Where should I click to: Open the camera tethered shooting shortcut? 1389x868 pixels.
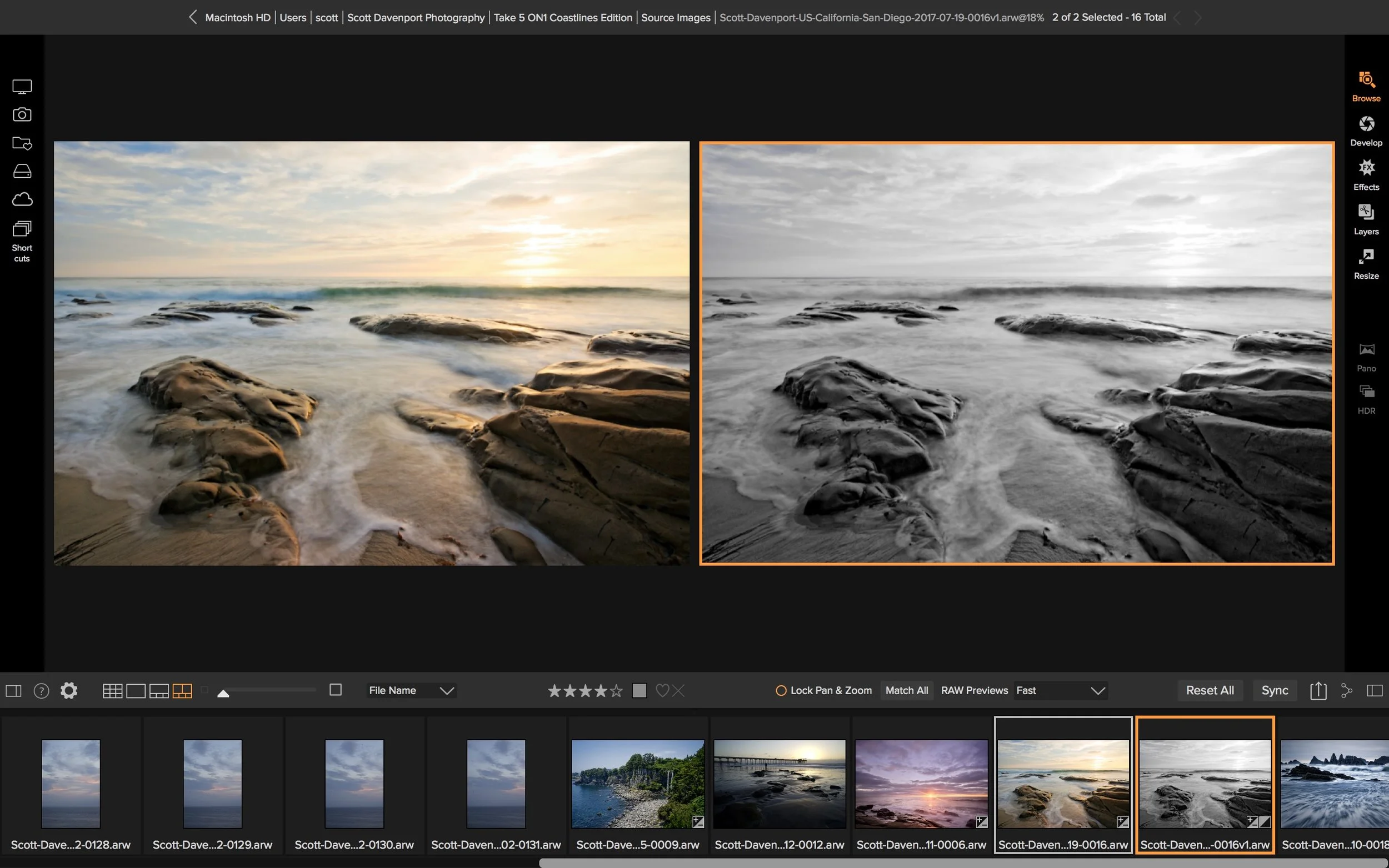pyautogui.click(x=22, y=114)
